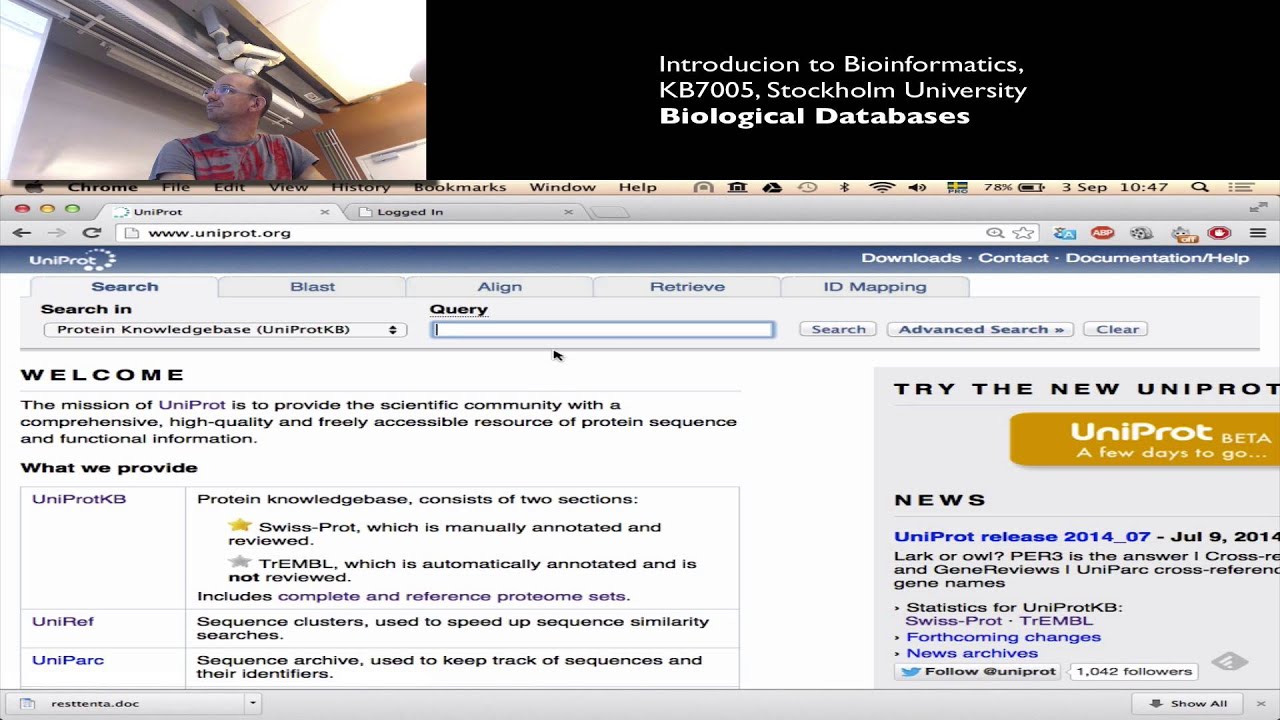This screenshot has height=720, width=1280.
Task: Click the bank building icon in menu bar
Action: [737, 187]
